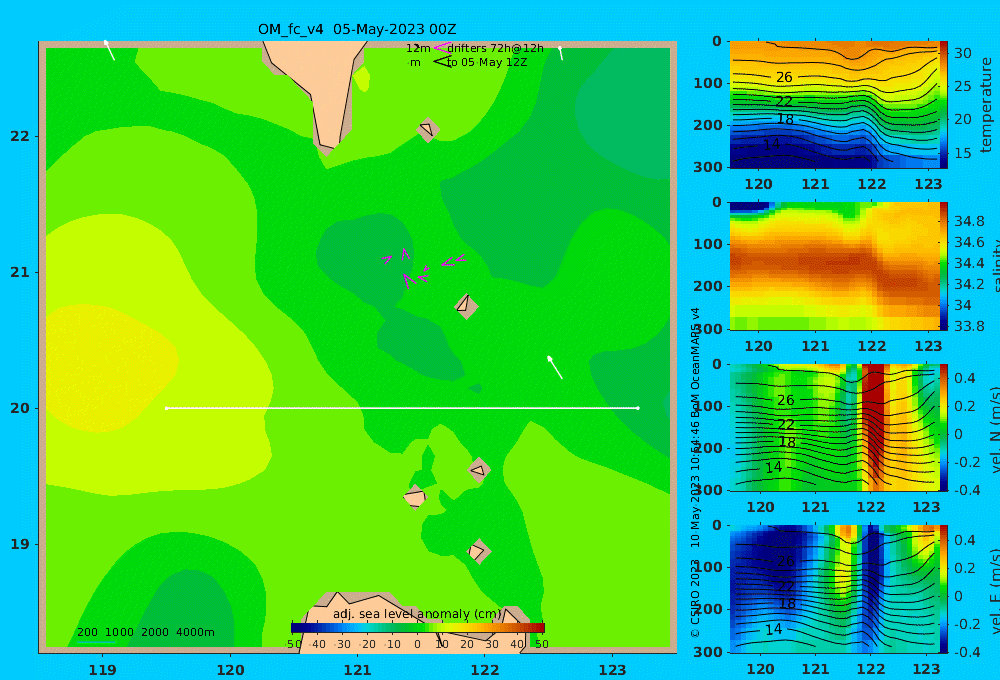Click depth label 100 on the temperature panel
Screen dimensions: 1000x680
click(708, 83)
